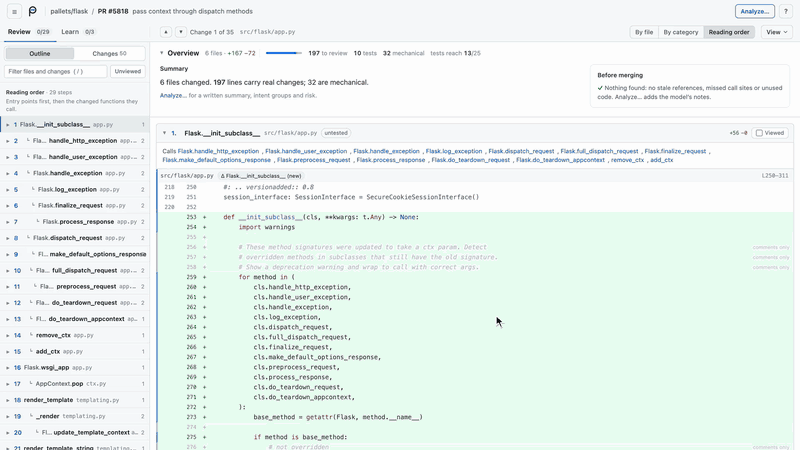Viewport: 800px width, 450px height.
Task: Click the src/flask/app.py path beside Change 1 of 35
Action: pos(267,32)
